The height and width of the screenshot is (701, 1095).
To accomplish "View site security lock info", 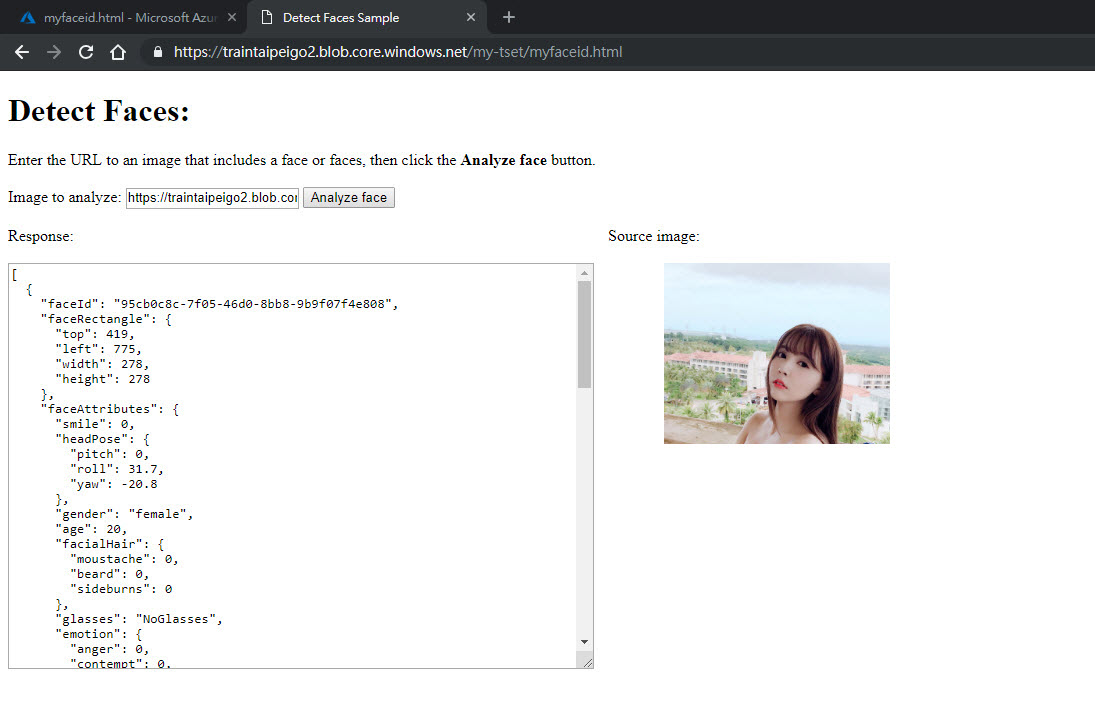I will coord(158,52).
